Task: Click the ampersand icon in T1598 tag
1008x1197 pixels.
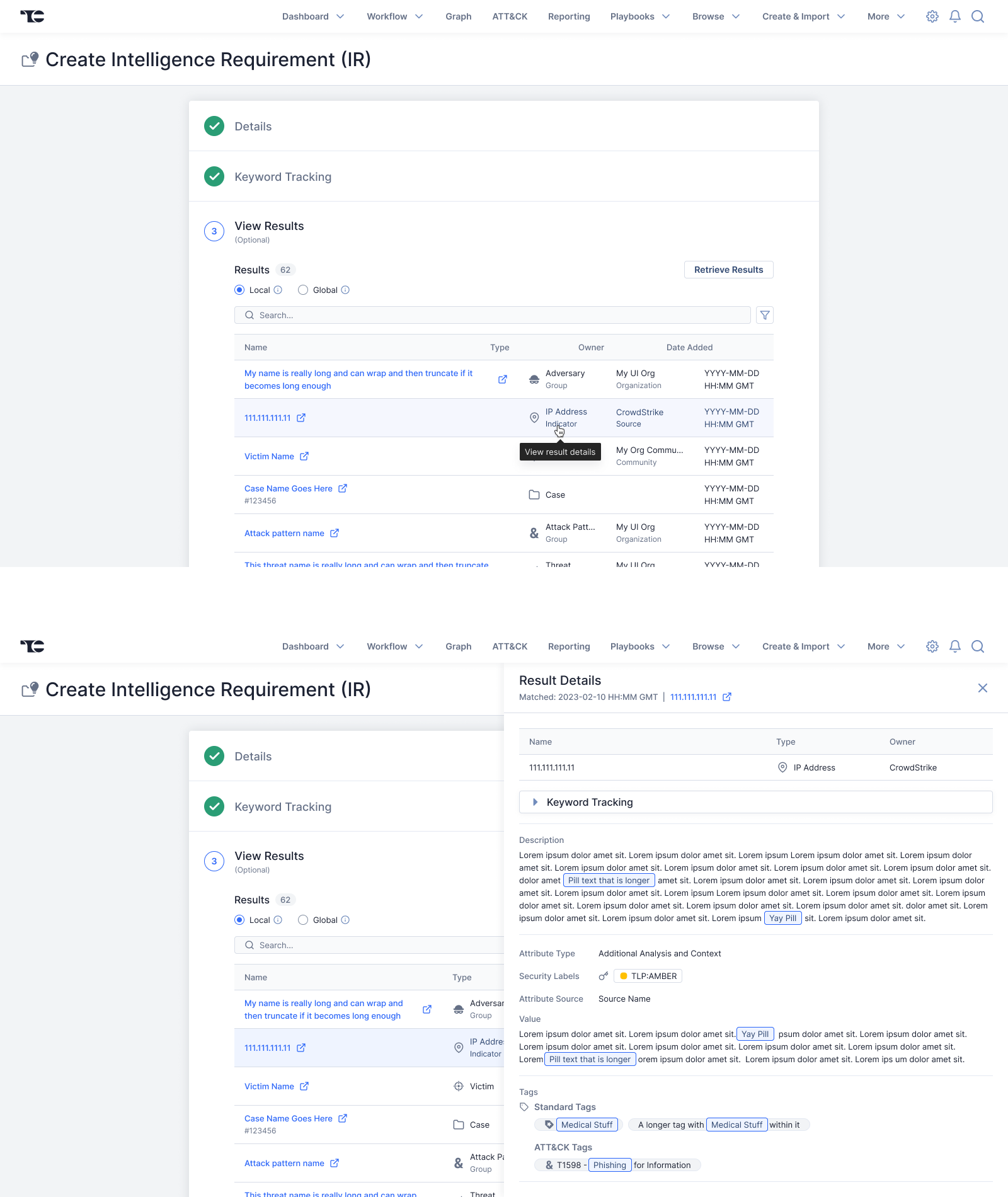Action: pos(549,1165)
